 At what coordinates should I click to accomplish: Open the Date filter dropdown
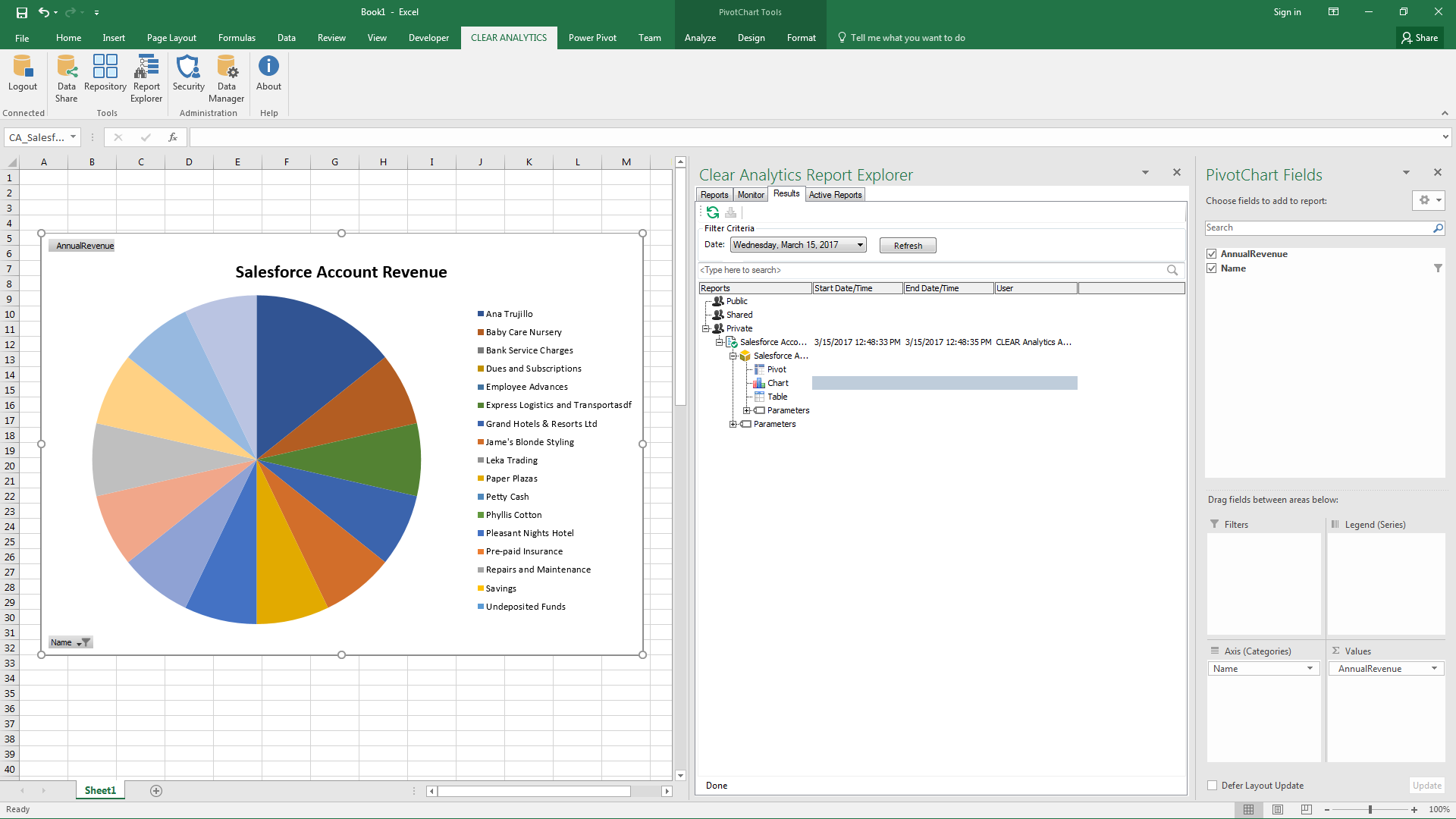(860, 245)
